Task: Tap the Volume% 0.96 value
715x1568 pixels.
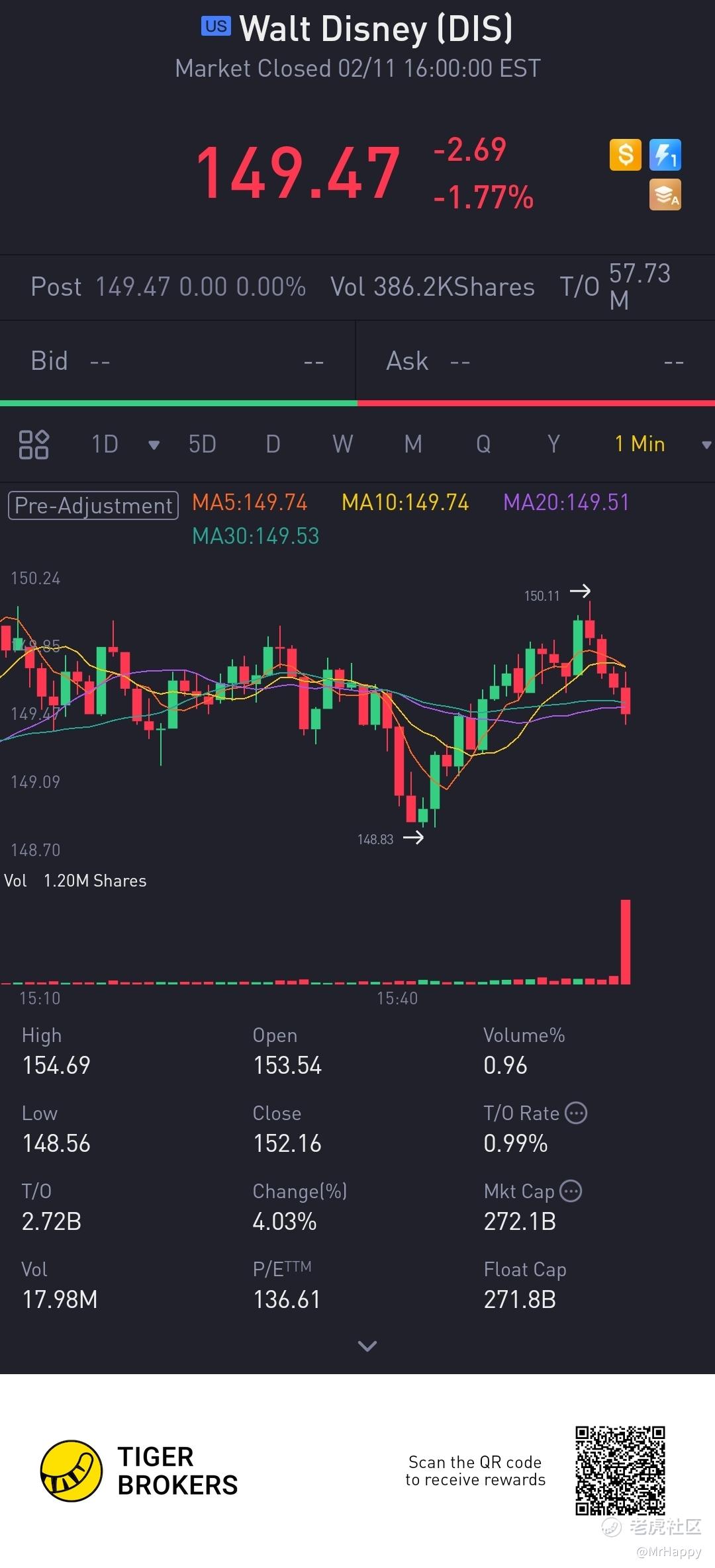Action: (505, 1065)
